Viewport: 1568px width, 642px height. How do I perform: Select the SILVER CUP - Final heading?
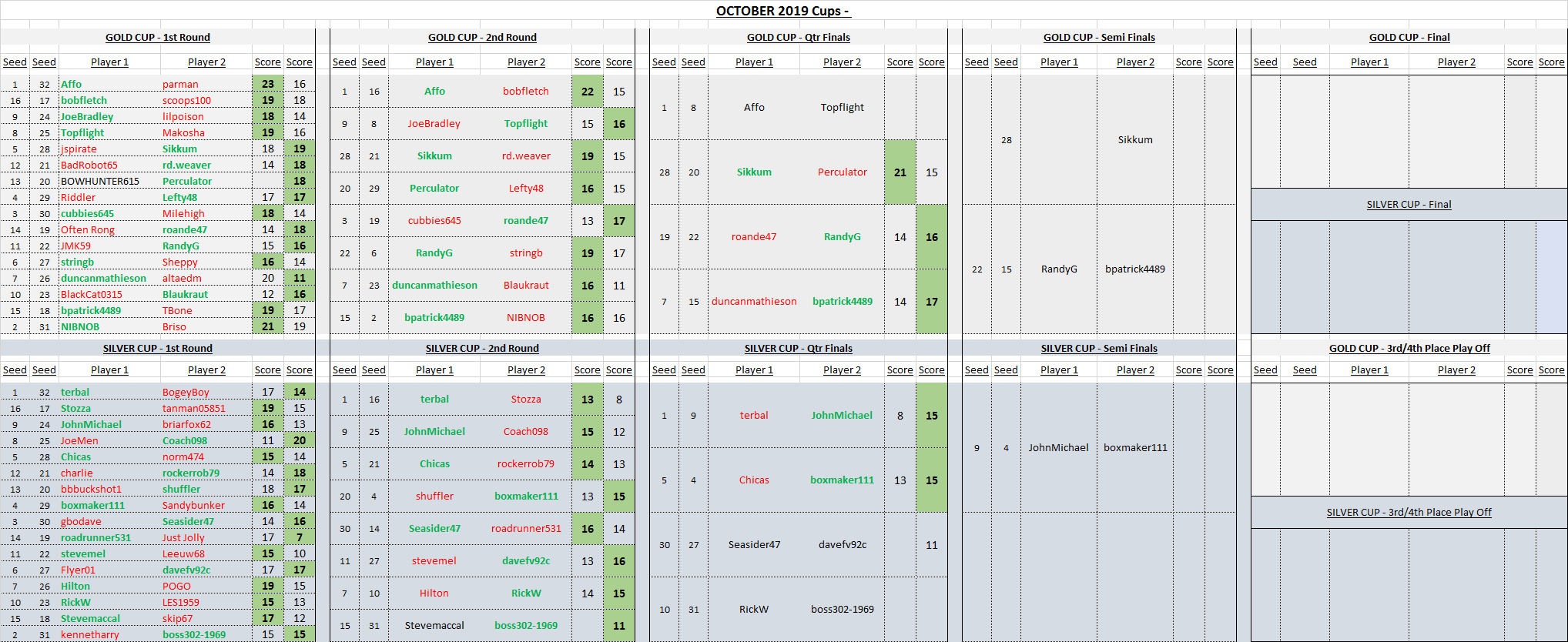[1409, 204]
